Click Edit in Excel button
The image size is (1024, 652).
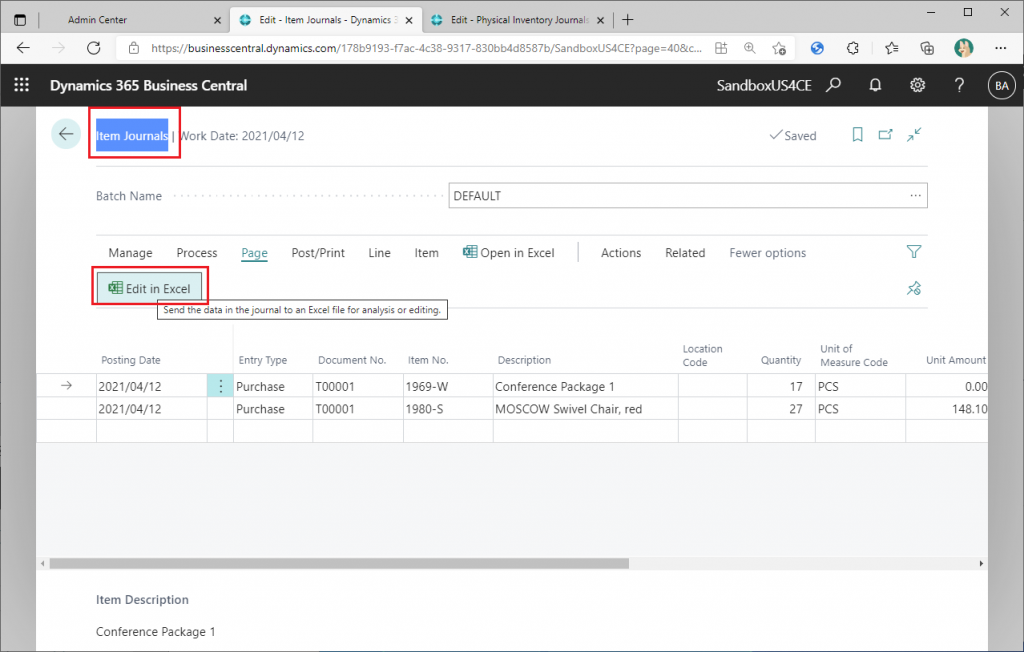pos(150,288)
